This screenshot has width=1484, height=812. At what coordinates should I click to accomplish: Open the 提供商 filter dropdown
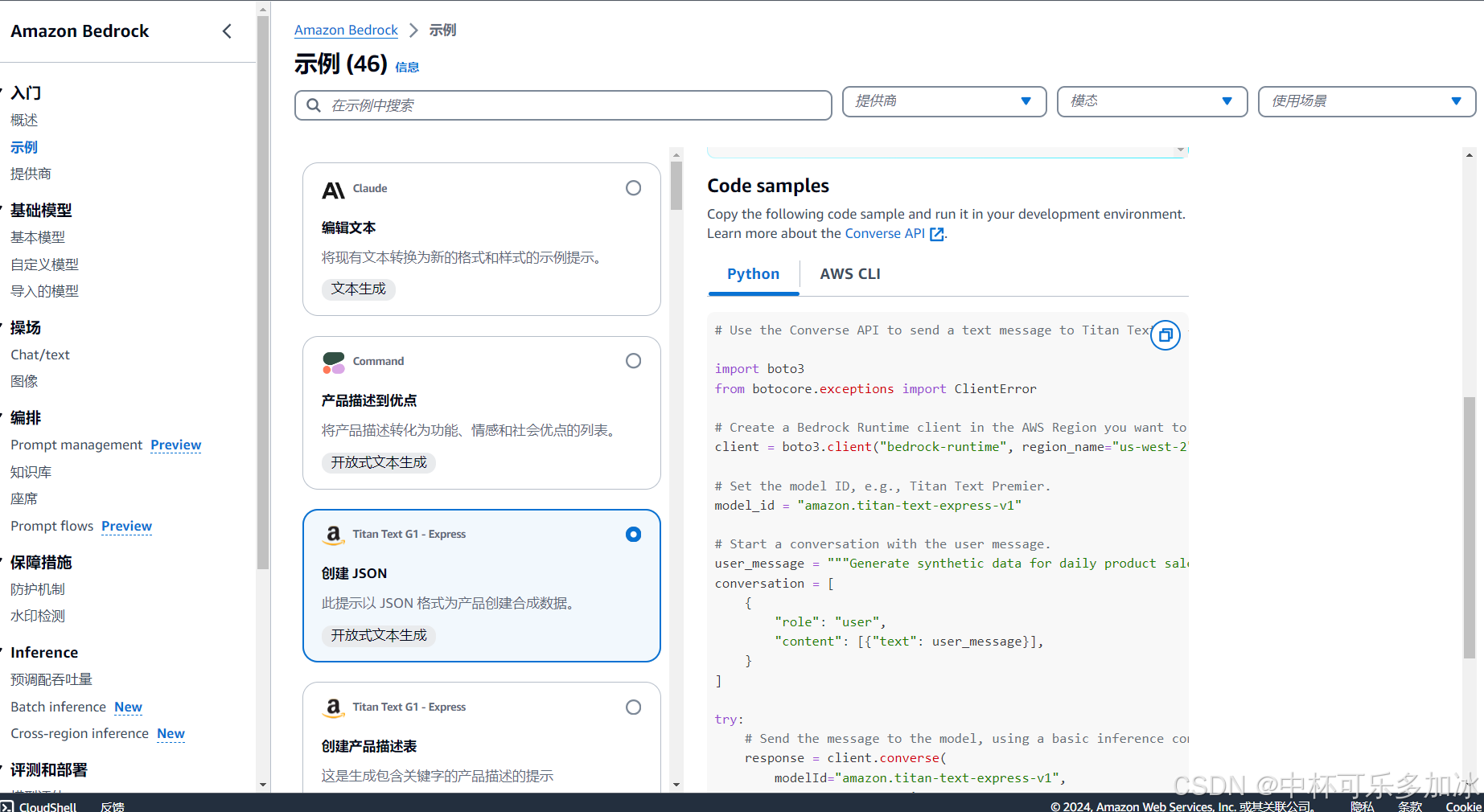click(x=944, y=101)
